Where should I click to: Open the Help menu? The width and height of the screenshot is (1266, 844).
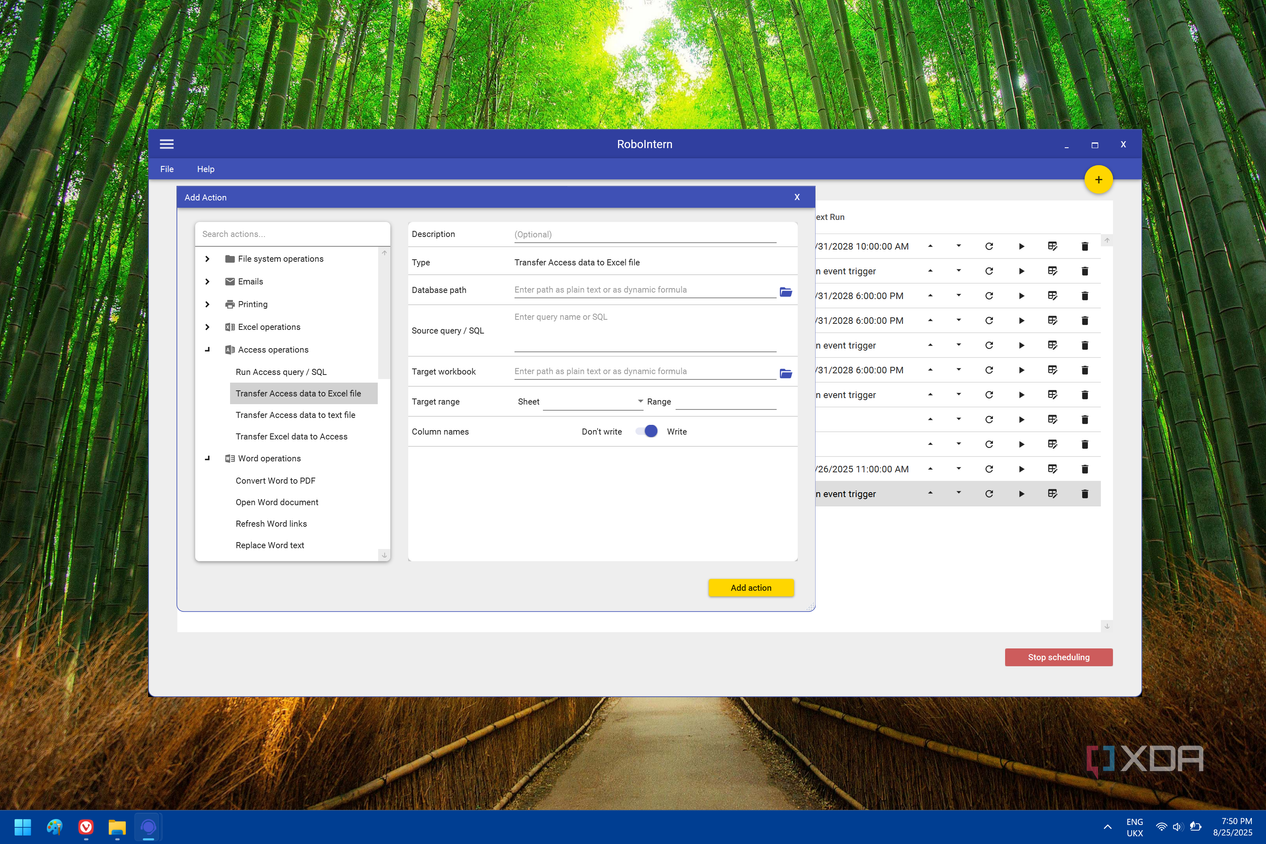tap(206, 169)
